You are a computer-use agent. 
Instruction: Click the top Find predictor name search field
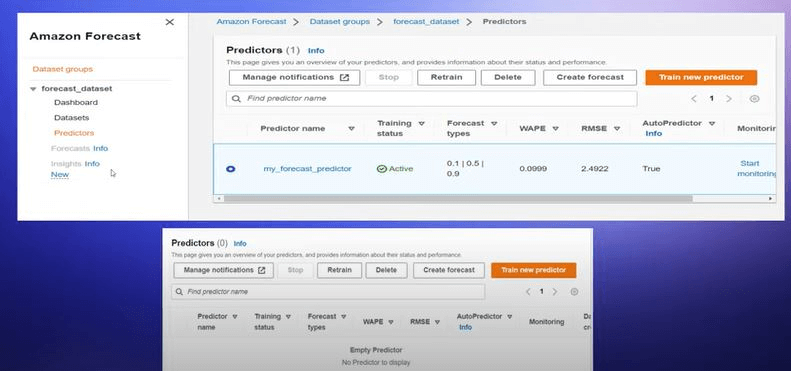(431, 98)
